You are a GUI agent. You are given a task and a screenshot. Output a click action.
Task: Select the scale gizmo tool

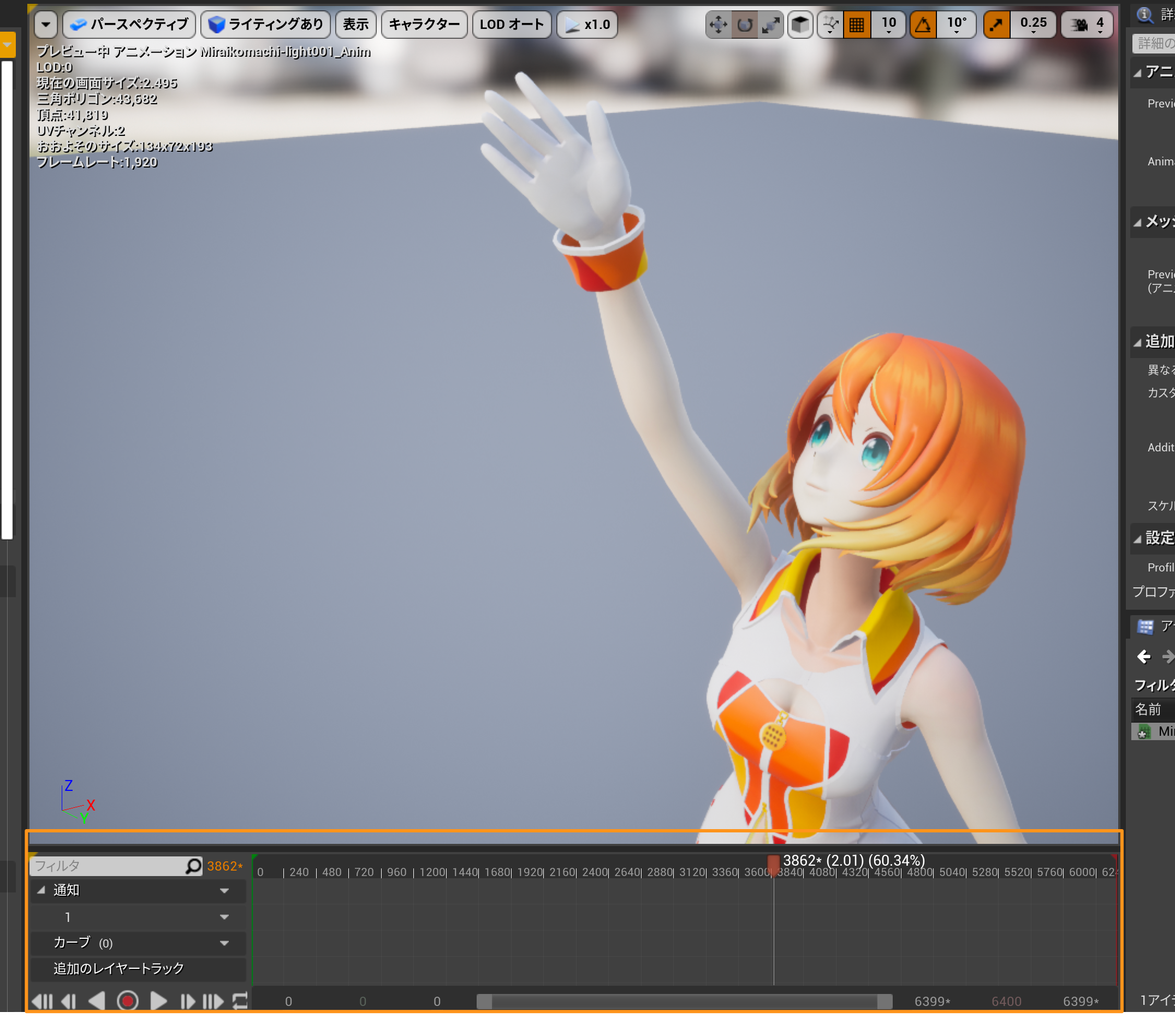(770, 25)
